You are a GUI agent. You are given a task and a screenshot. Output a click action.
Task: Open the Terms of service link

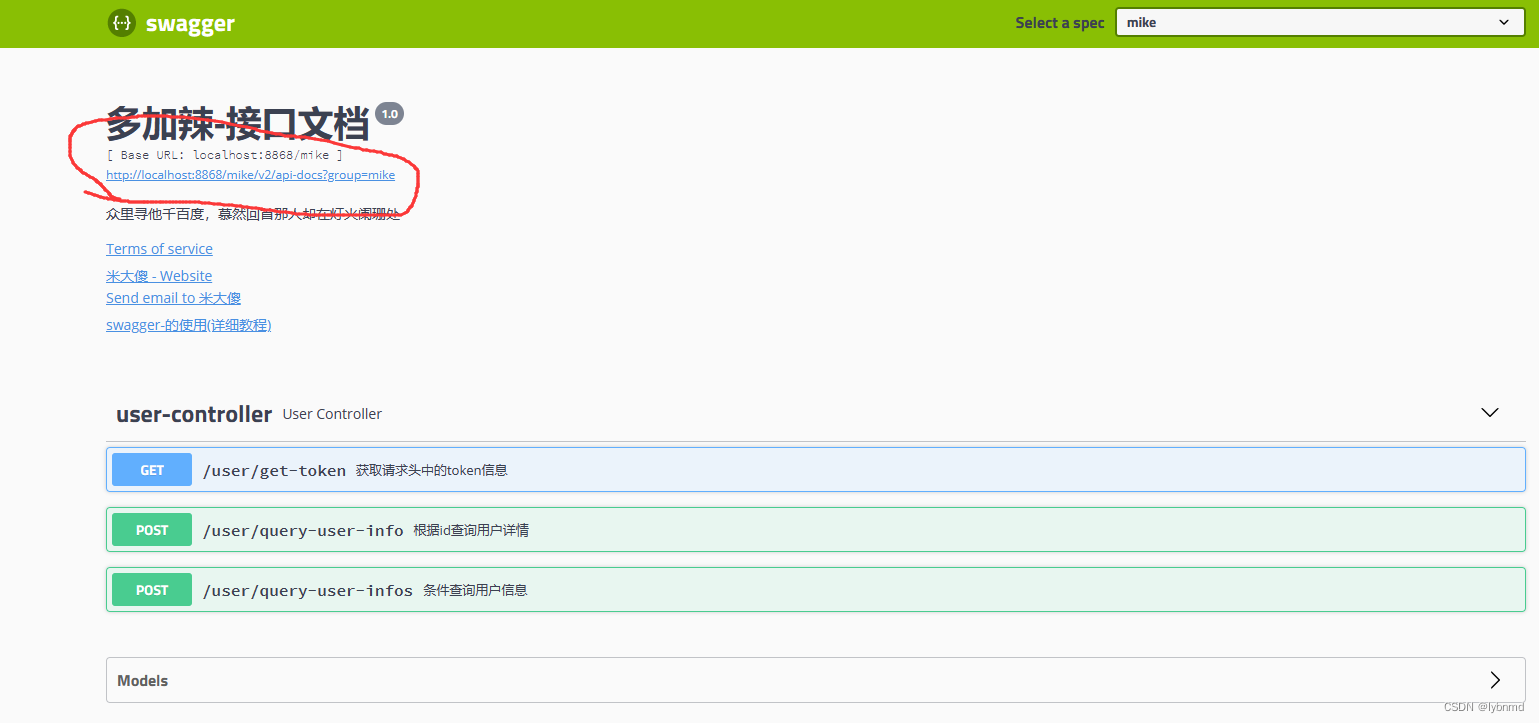click(x=159, y=249)
